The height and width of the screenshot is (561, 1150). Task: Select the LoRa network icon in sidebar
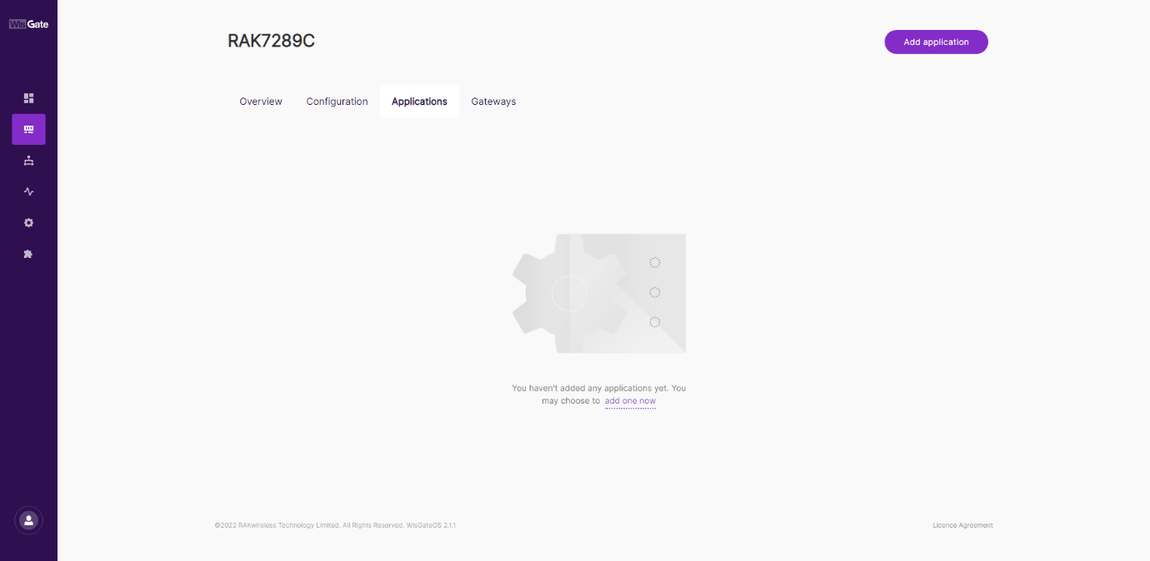[29, 130]
